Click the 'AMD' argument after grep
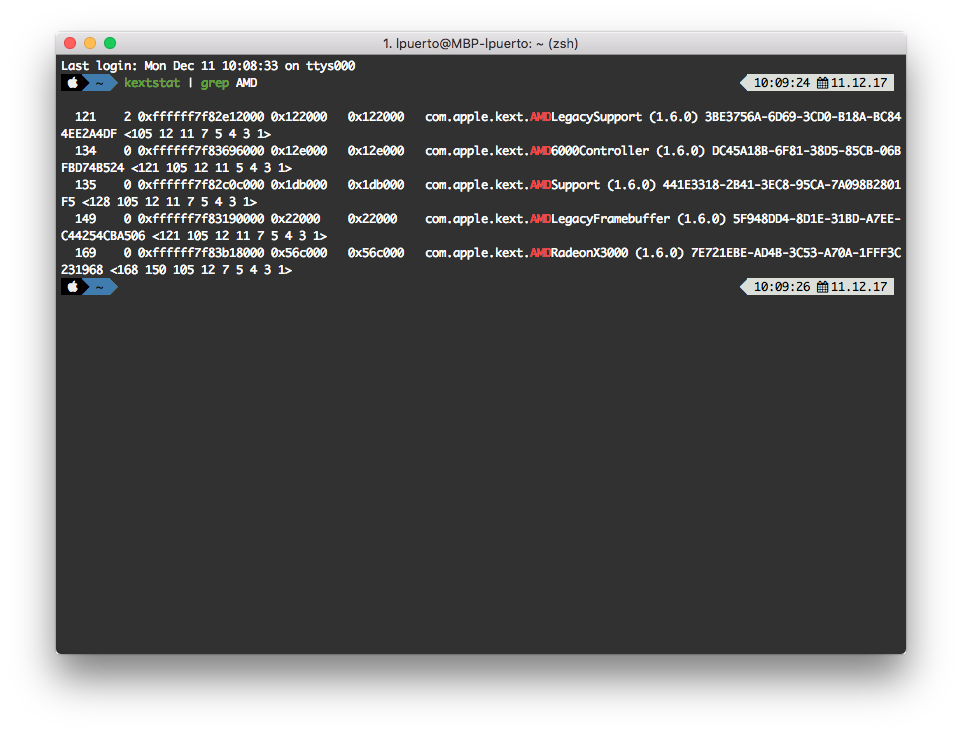 [x=247, y=83]
